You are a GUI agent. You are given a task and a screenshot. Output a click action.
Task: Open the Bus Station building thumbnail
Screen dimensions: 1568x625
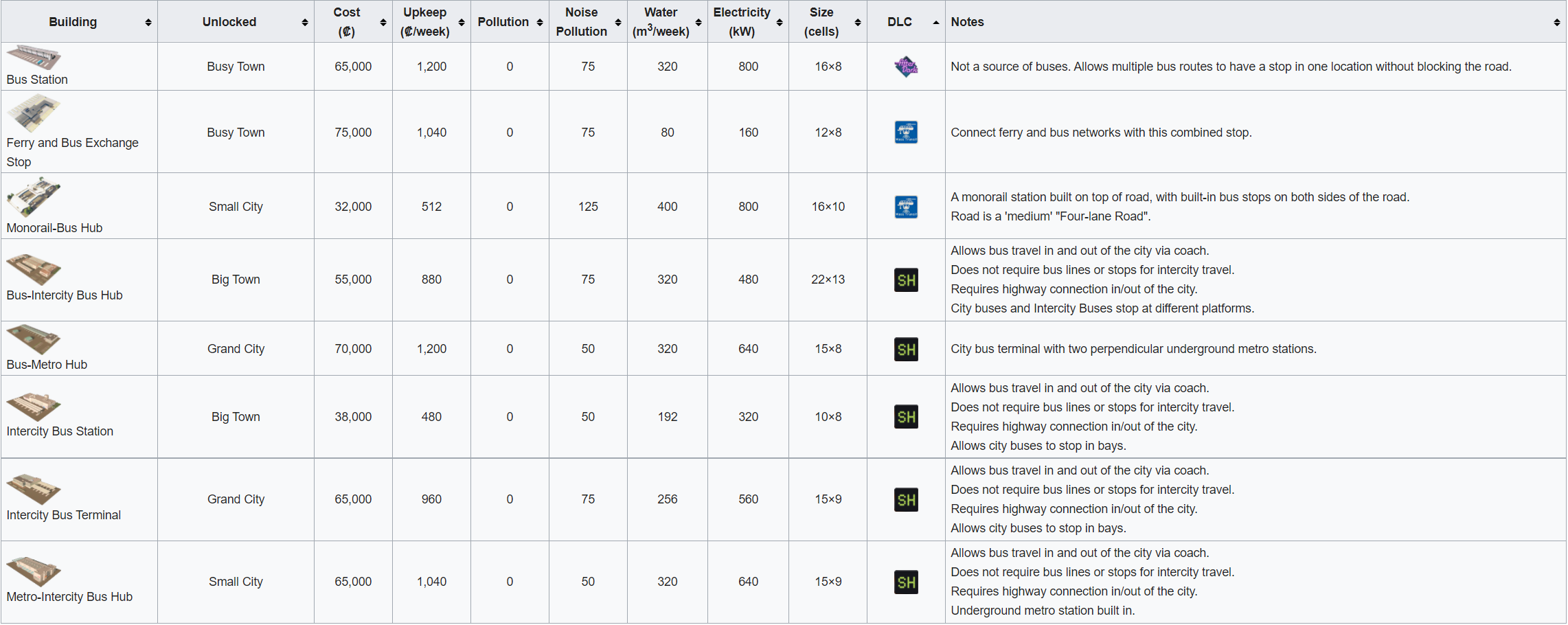click(34, 58)
